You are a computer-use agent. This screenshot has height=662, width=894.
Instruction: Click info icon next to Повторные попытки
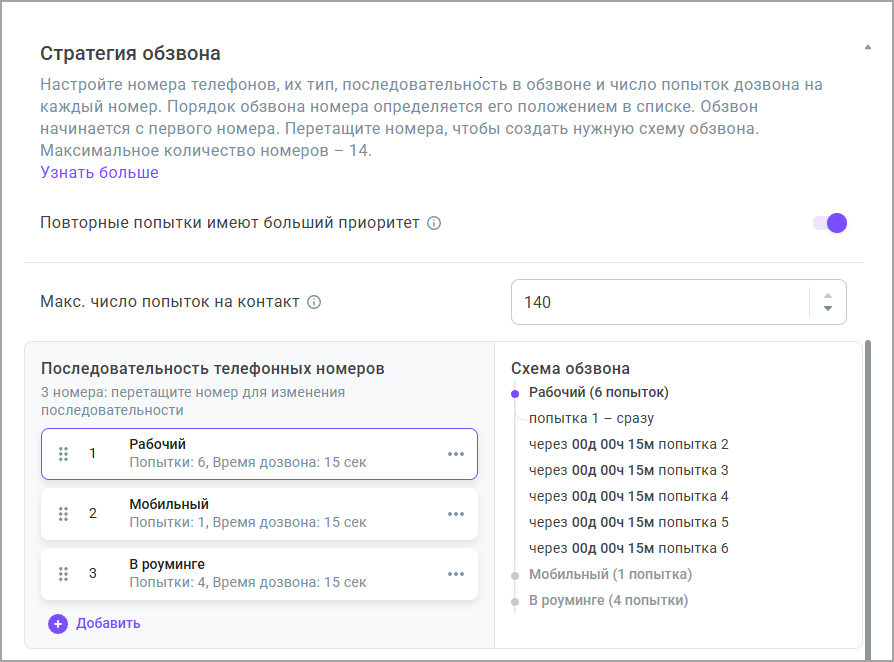[x=434, y=223]
